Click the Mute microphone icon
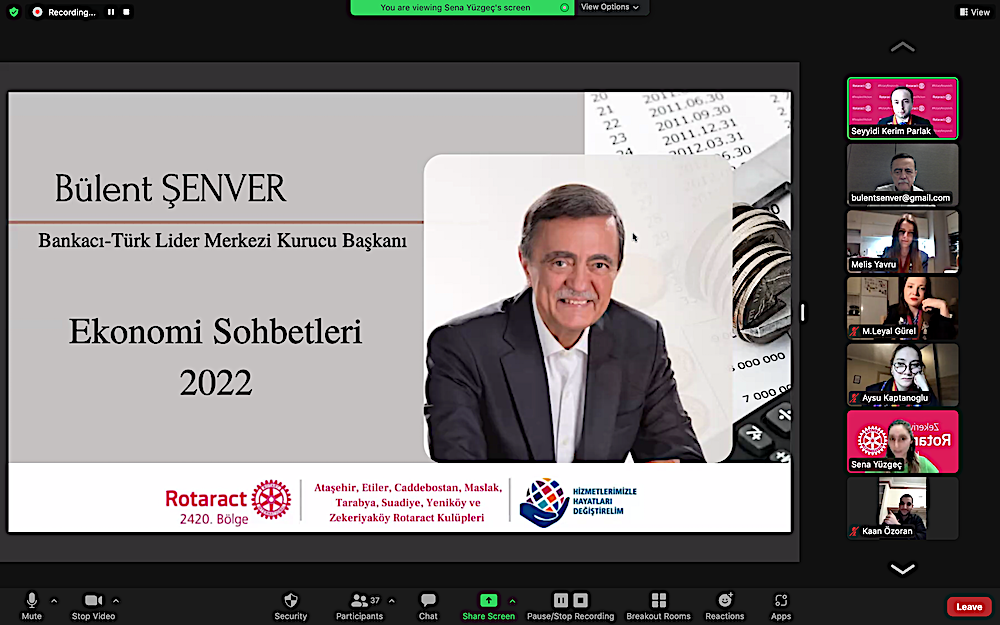1000x625 pixels. [31, 600]
